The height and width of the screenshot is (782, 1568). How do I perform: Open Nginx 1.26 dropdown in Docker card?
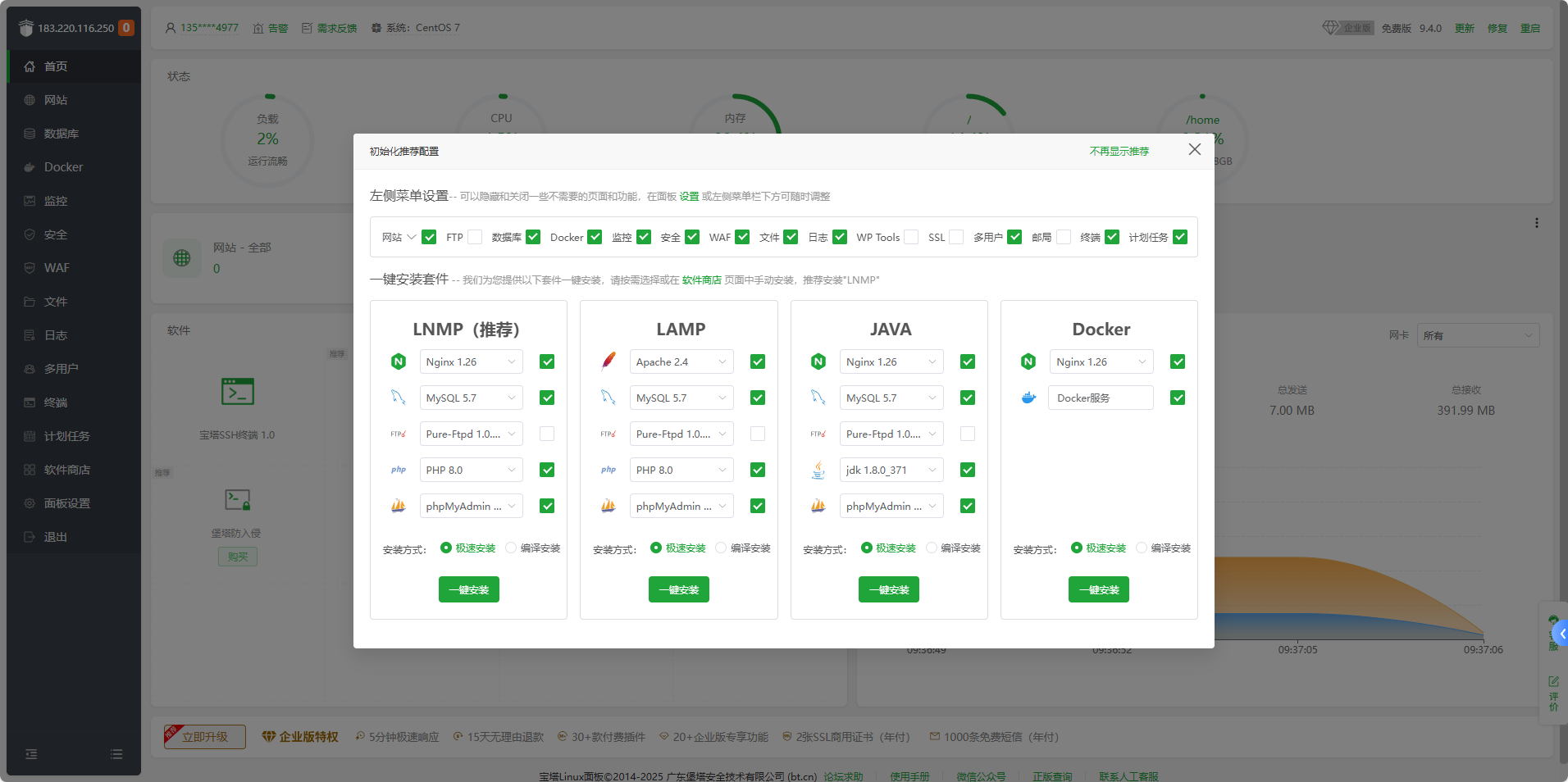[1101, 361]
